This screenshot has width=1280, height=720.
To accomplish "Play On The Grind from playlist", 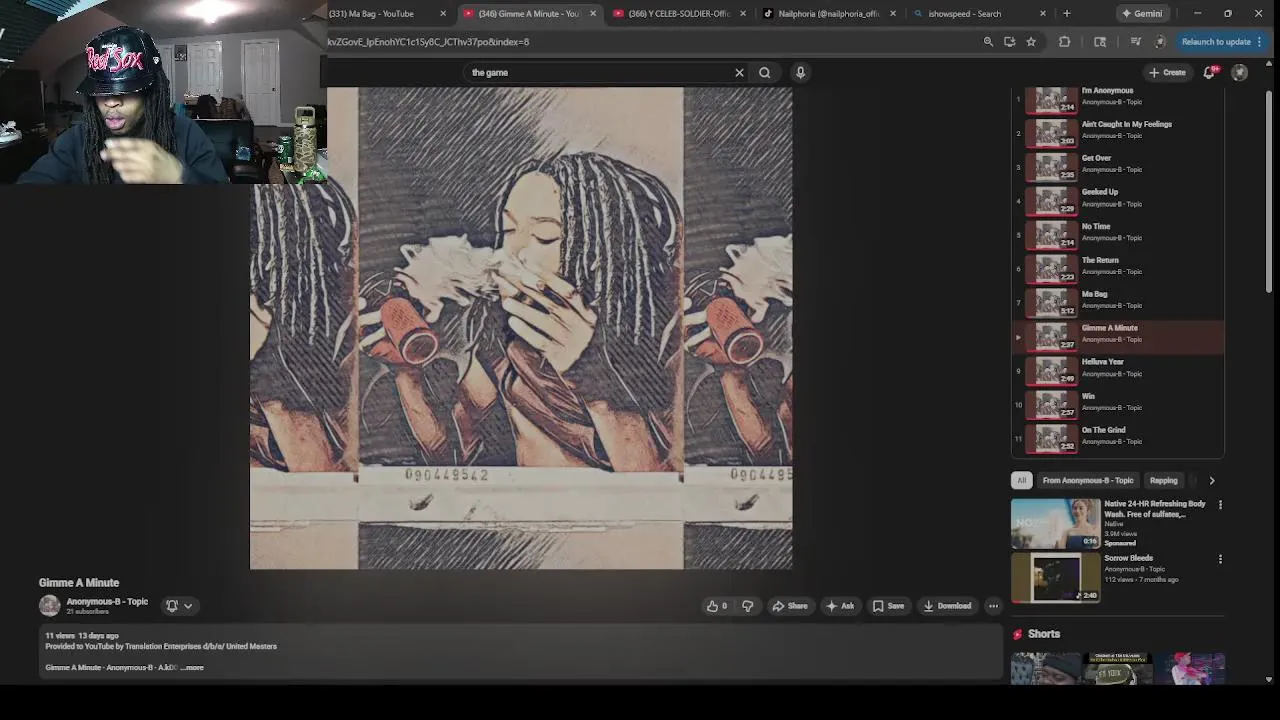I will pyautogui.click(x=1118, y=439).
